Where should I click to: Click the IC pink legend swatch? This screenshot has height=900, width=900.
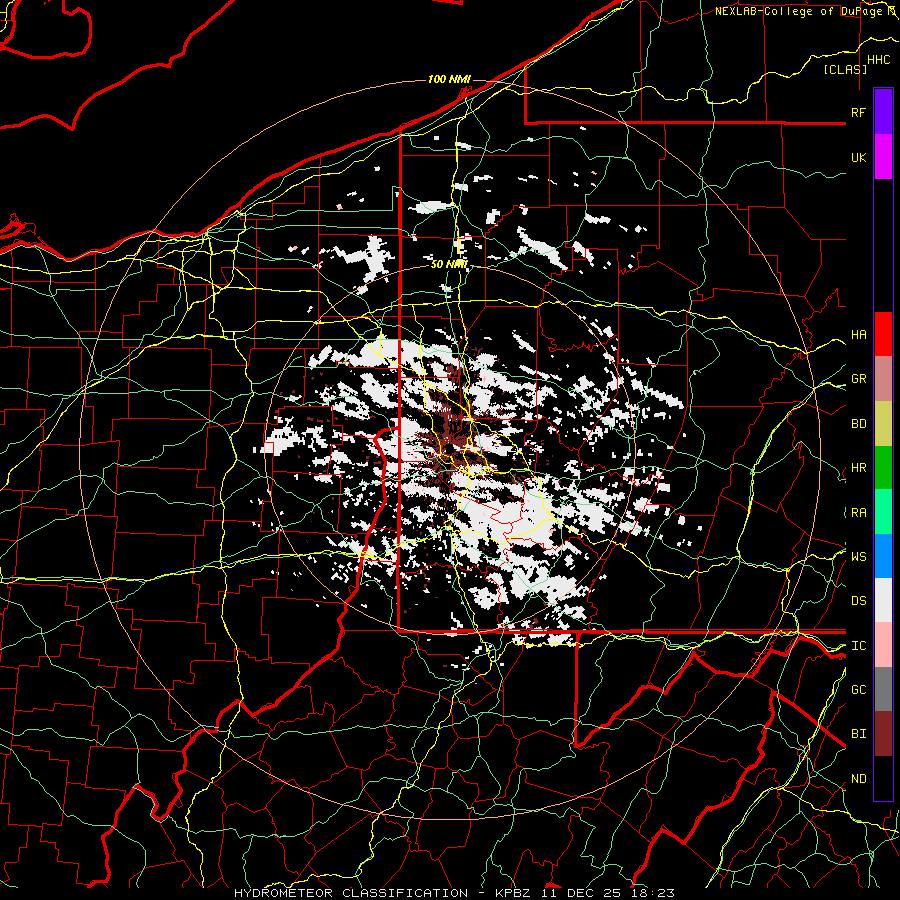[x=883, y=645]
